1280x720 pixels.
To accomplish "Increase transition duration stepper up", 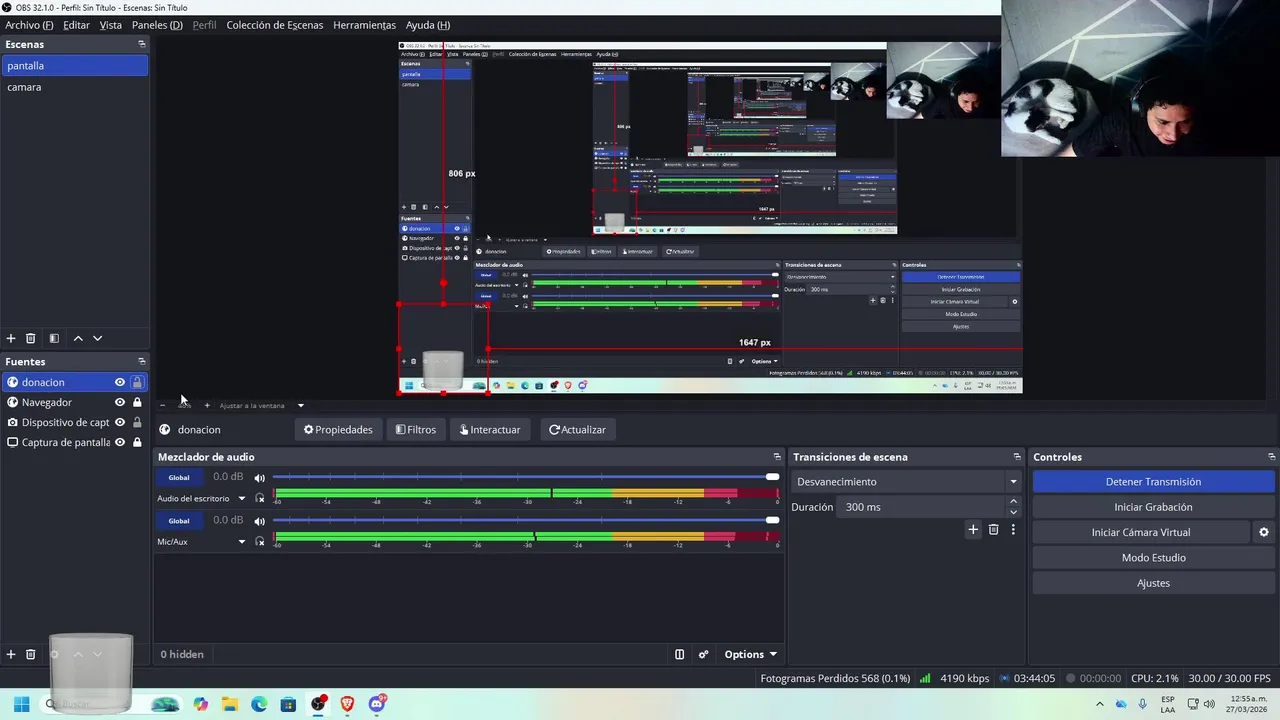I will click(x=1013, y=502).
